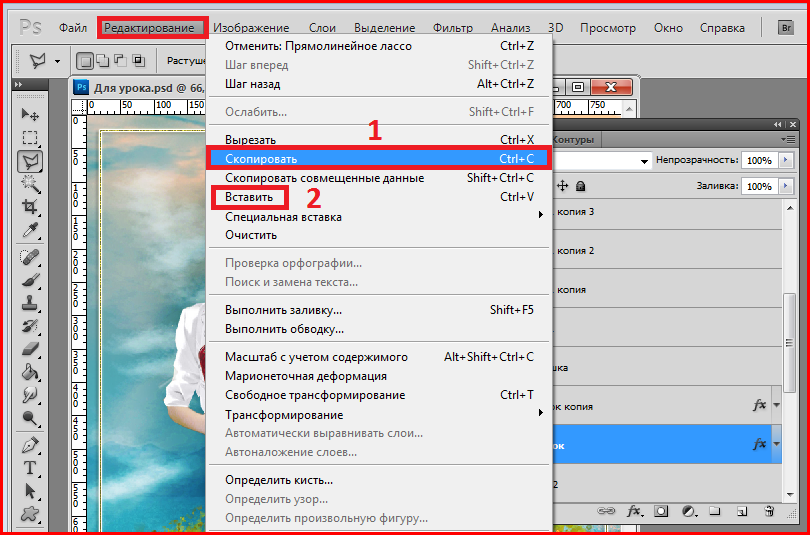The image size is (810, 535).
Task: Click the link layers icon
Action: 605,511
